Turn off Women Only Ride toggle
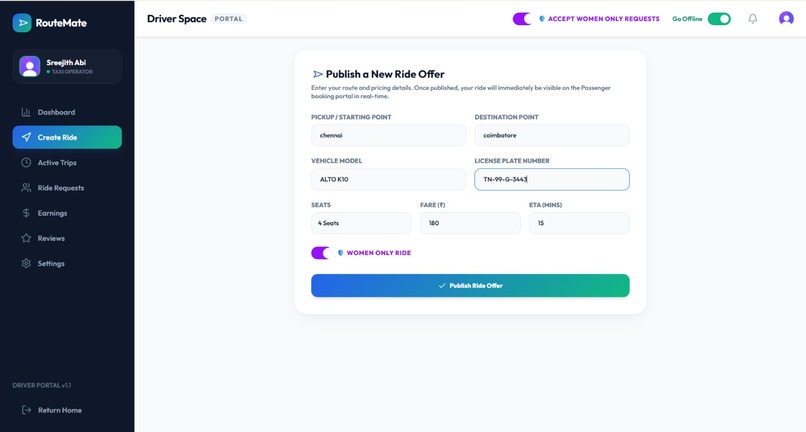This screenshot has width=806, height=432. (x=321, y=253)
